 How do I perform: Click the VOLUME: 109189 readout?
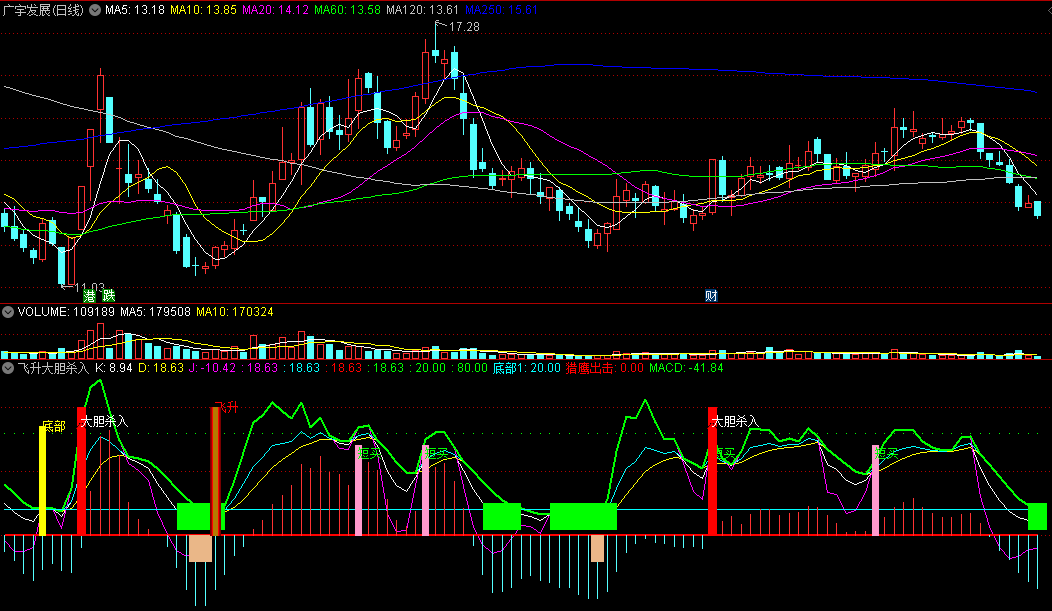66,312
